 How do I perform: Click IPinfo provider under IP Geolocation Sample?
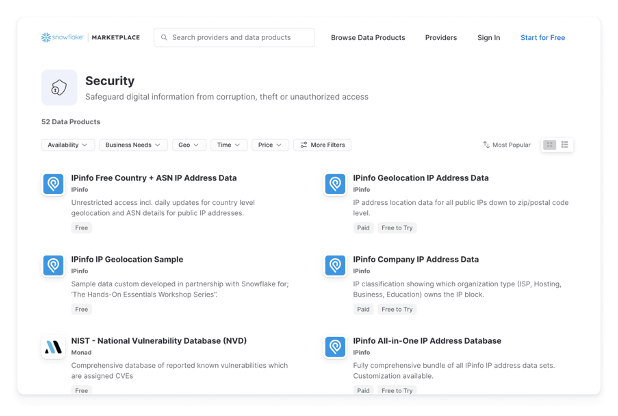tap(80, 271)
